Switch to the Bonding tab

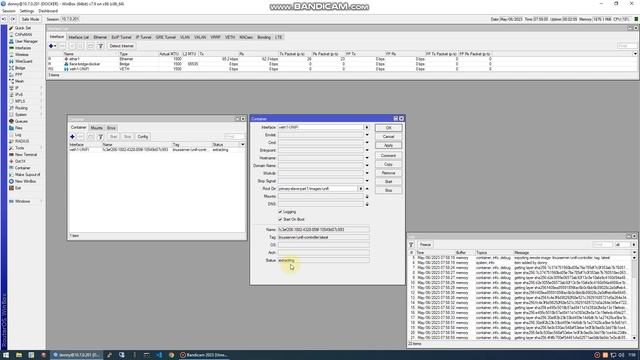tap(264, 37)
